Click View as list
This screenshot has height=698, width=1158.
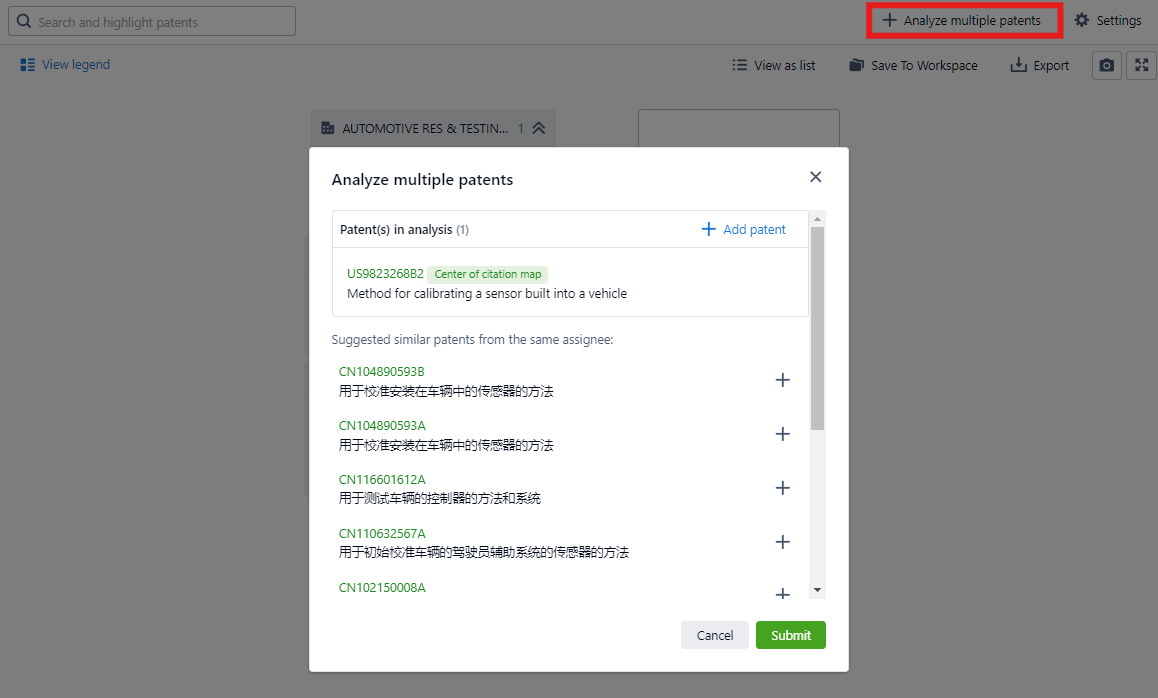tap(773, 66)
